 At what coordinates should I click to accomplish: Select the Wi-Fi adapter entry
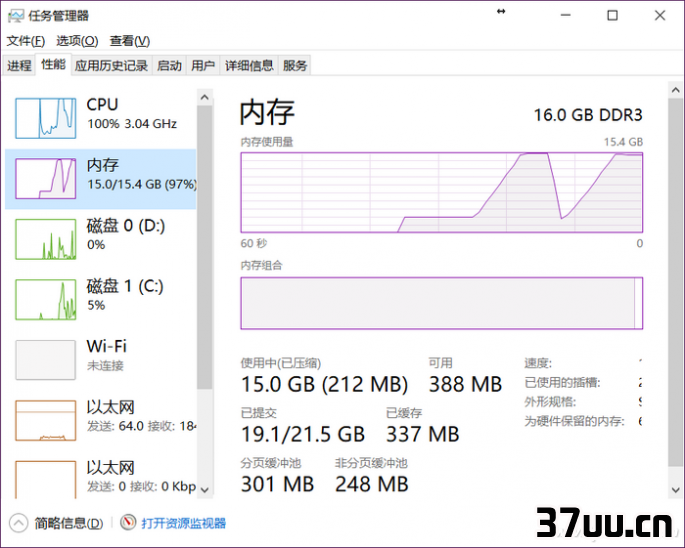100,360
